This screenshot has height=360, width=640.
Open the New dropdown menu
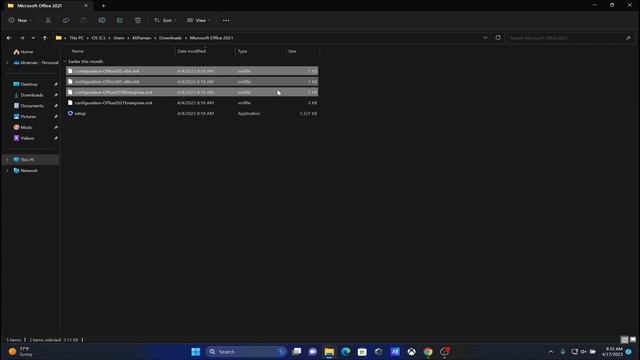click(20, 20)
